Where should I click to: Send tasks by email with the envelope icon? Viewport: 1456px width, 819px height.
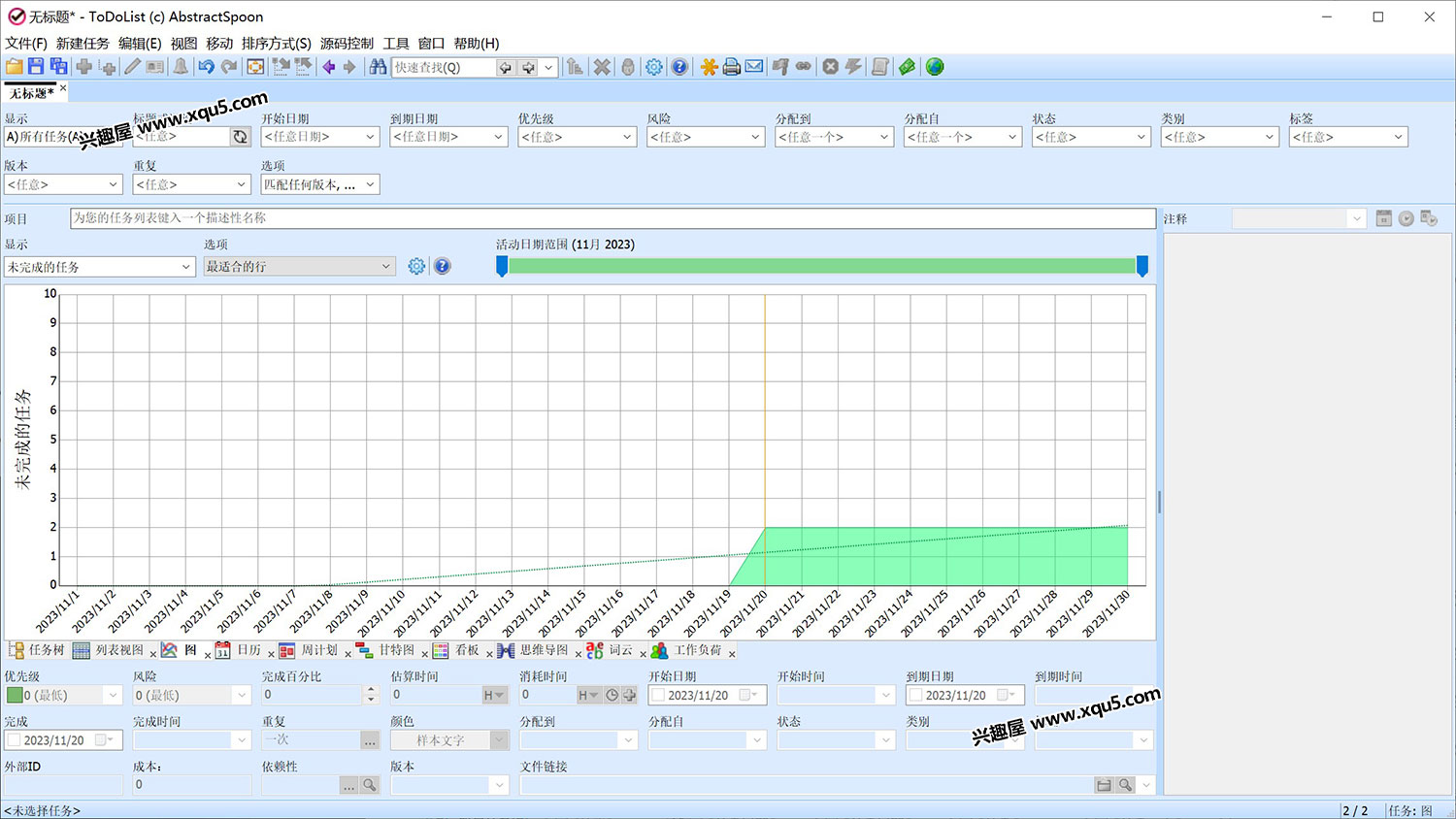754,67
